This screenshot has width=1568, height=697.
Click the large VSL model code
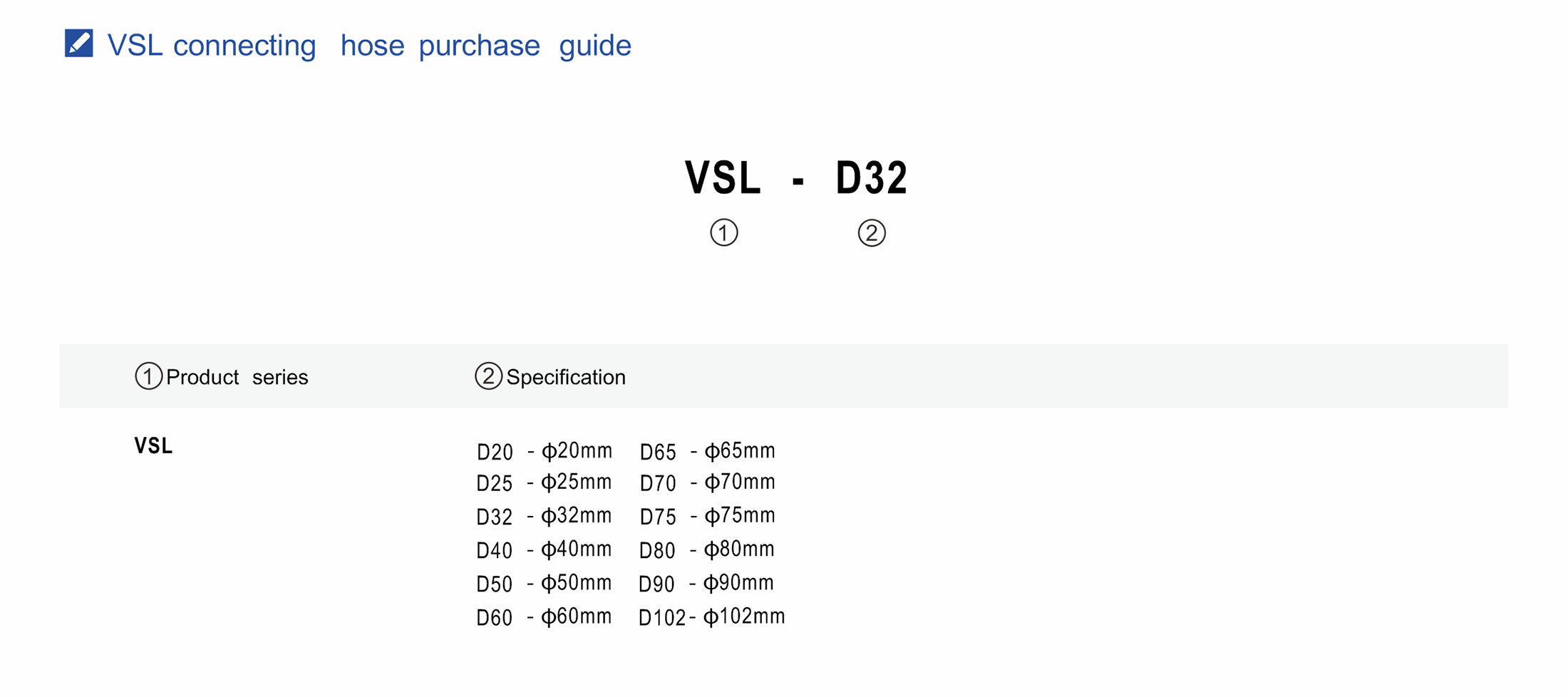(723, 177)
